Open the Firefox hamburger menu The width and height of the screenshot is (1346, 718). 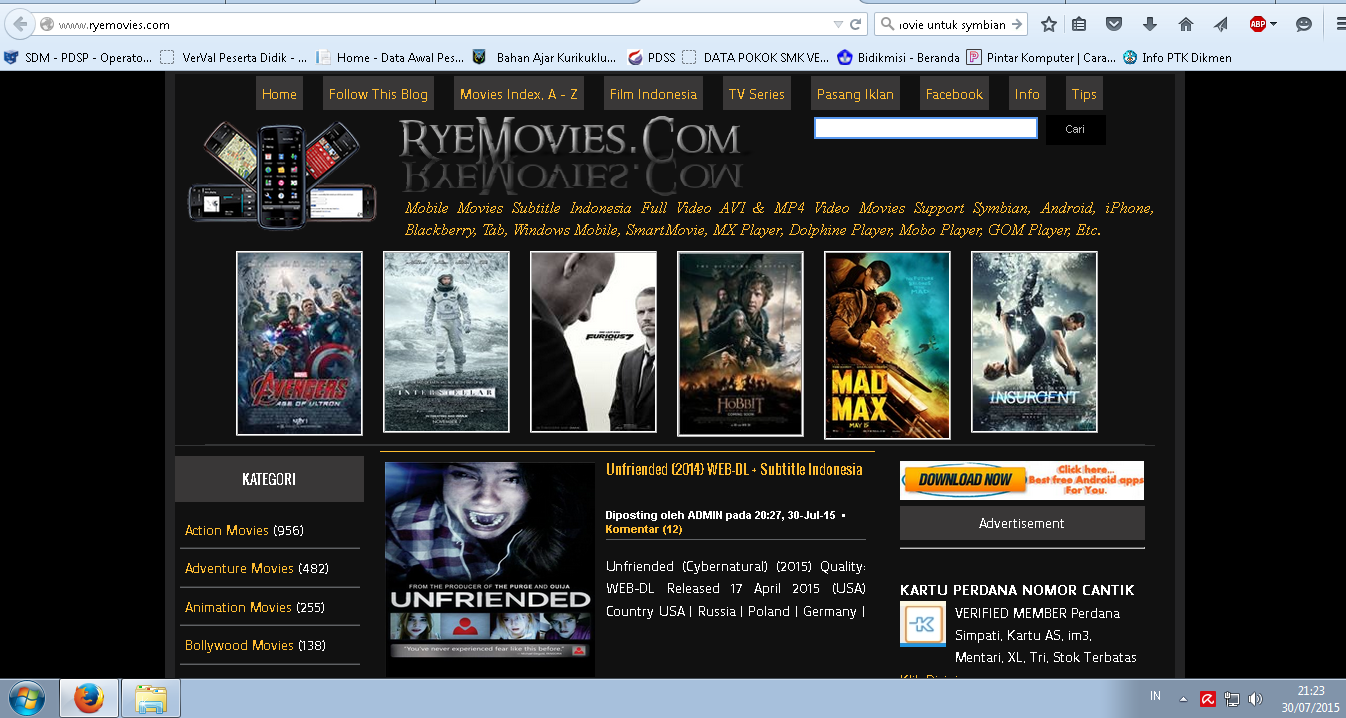click(1341, 24)
